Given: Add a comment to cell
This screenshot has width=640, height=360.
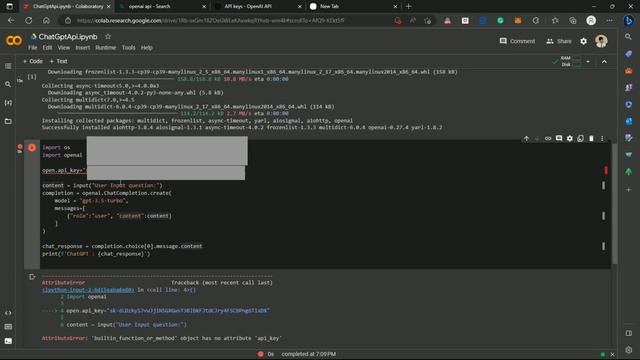Looking at the screenshot, I should tap(559, 139).
